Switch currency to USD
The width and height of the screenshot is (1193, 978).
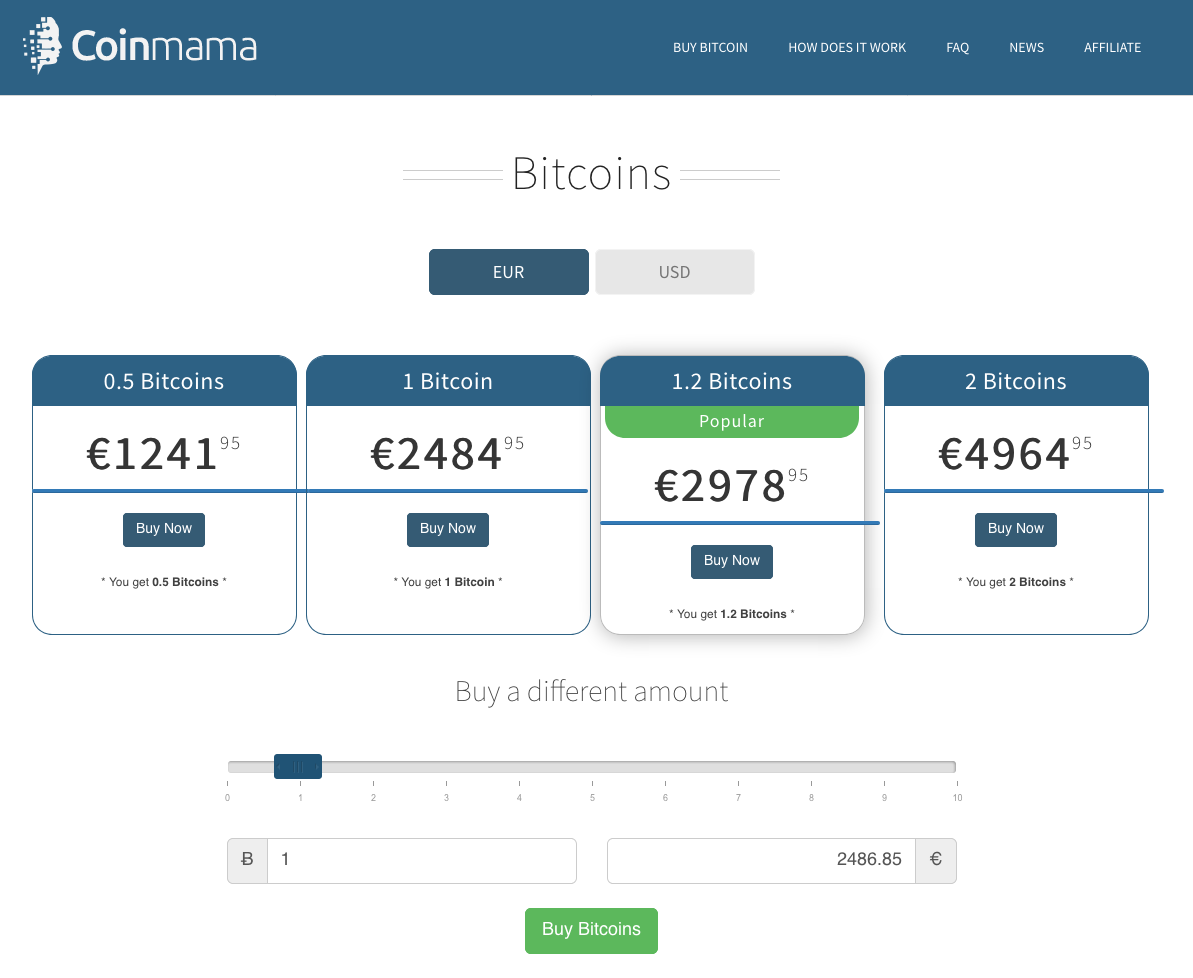675,272
